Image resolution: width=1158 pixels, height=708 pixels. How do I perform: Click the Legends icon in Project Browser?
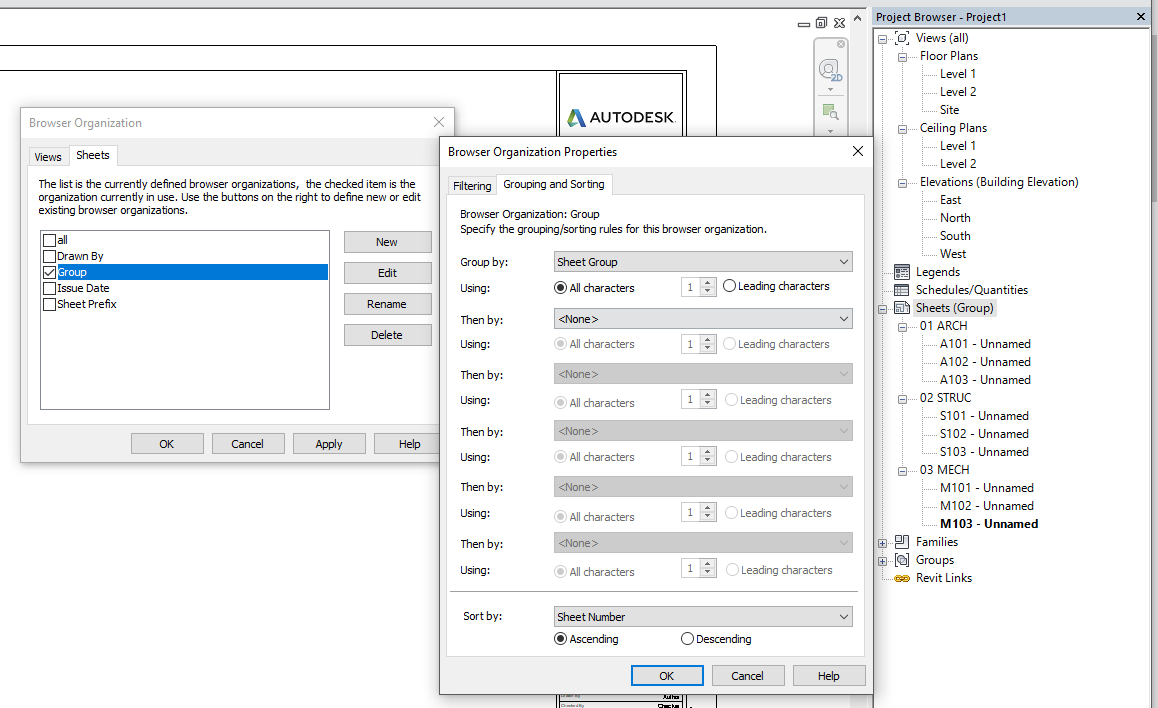pyautogui.click(x=902, y=272)
